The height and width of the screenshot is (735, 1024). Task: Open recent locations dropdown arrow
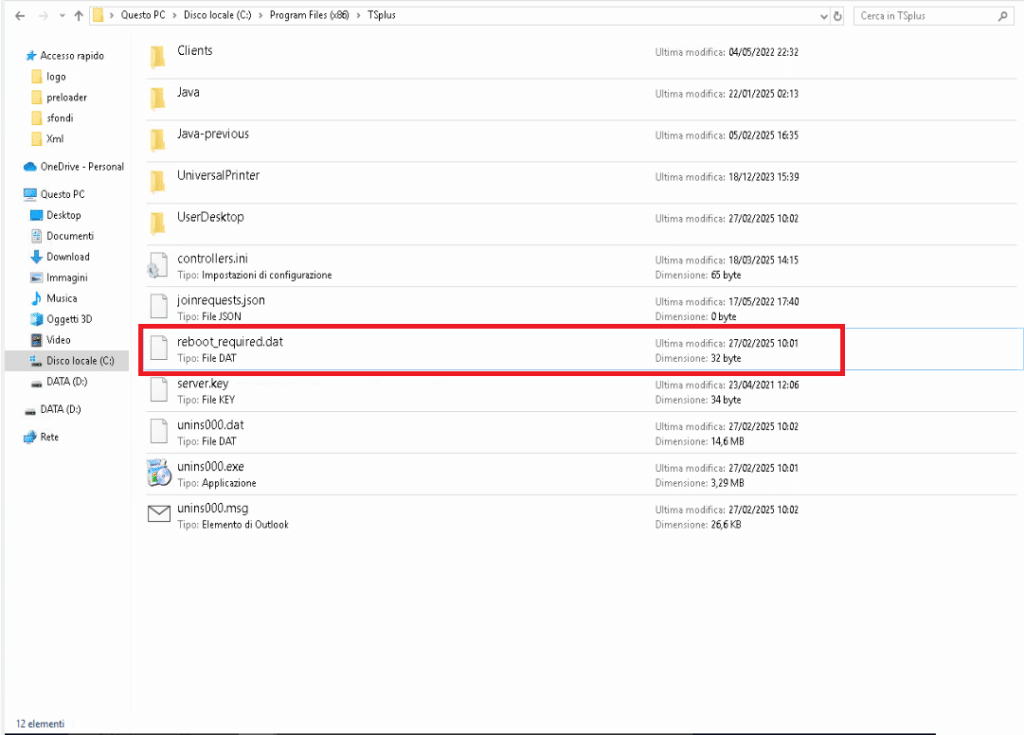click(x=62, y=16)
